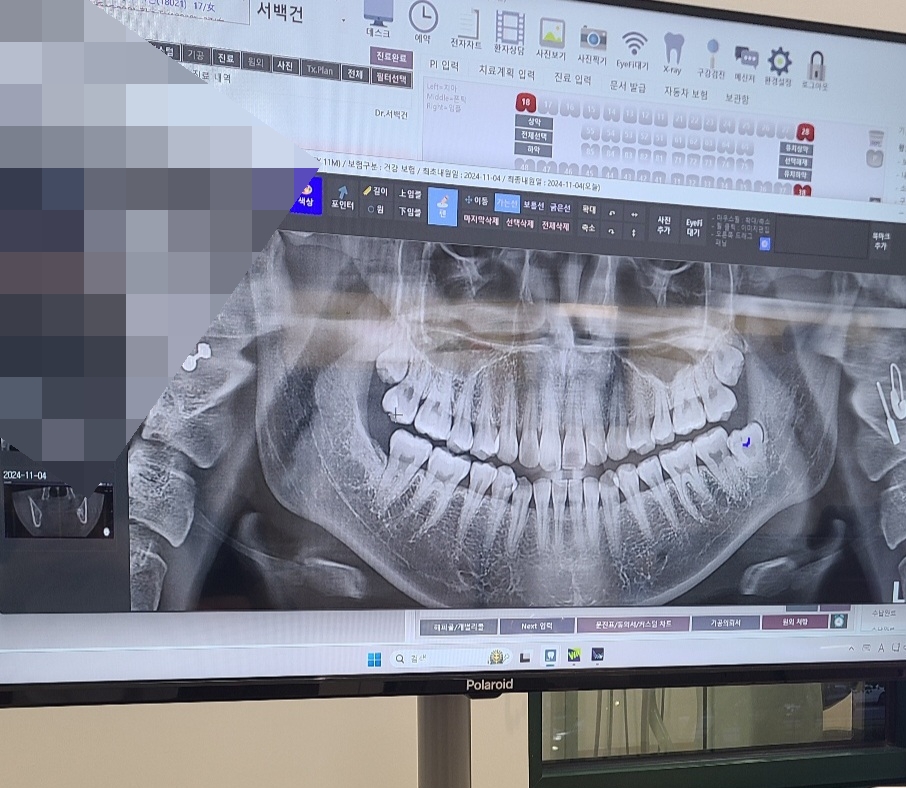Select the 길이 length measuring tool

tap(376, 191)
